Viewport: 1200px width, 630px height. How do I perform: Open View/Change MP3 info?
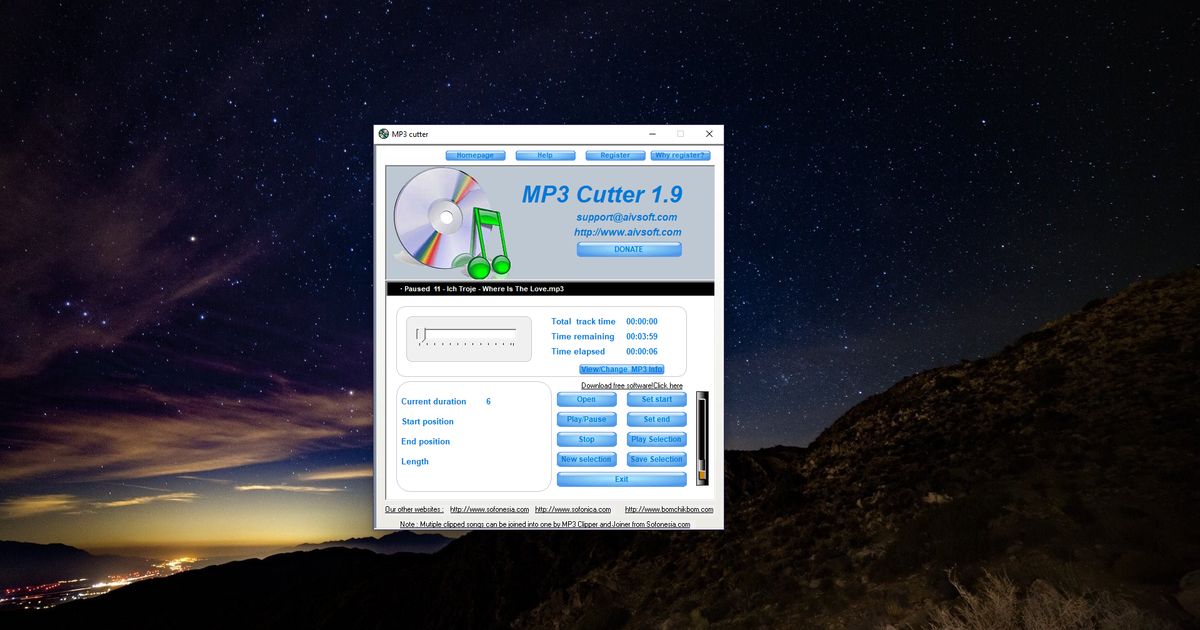point(621,369)
